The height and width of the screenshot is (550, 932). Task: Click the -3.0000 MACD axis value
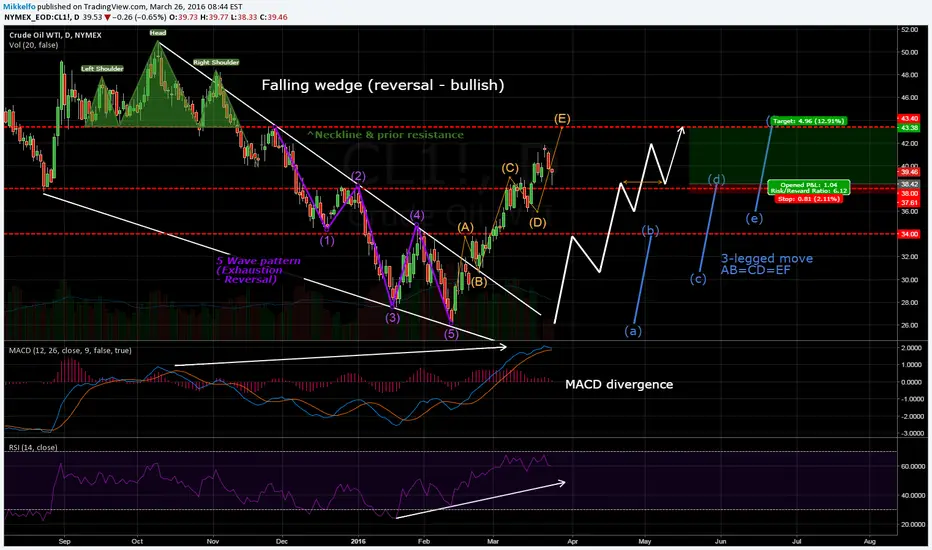pyautogui.click(x=912, y=434)
